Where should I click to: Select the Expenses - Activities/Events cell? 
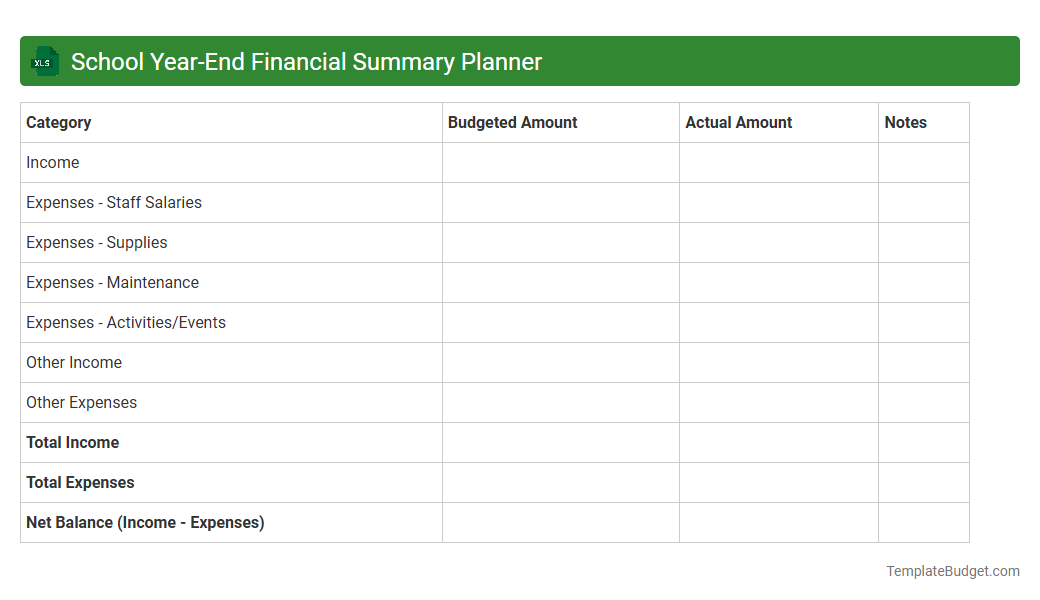[125, 322]
